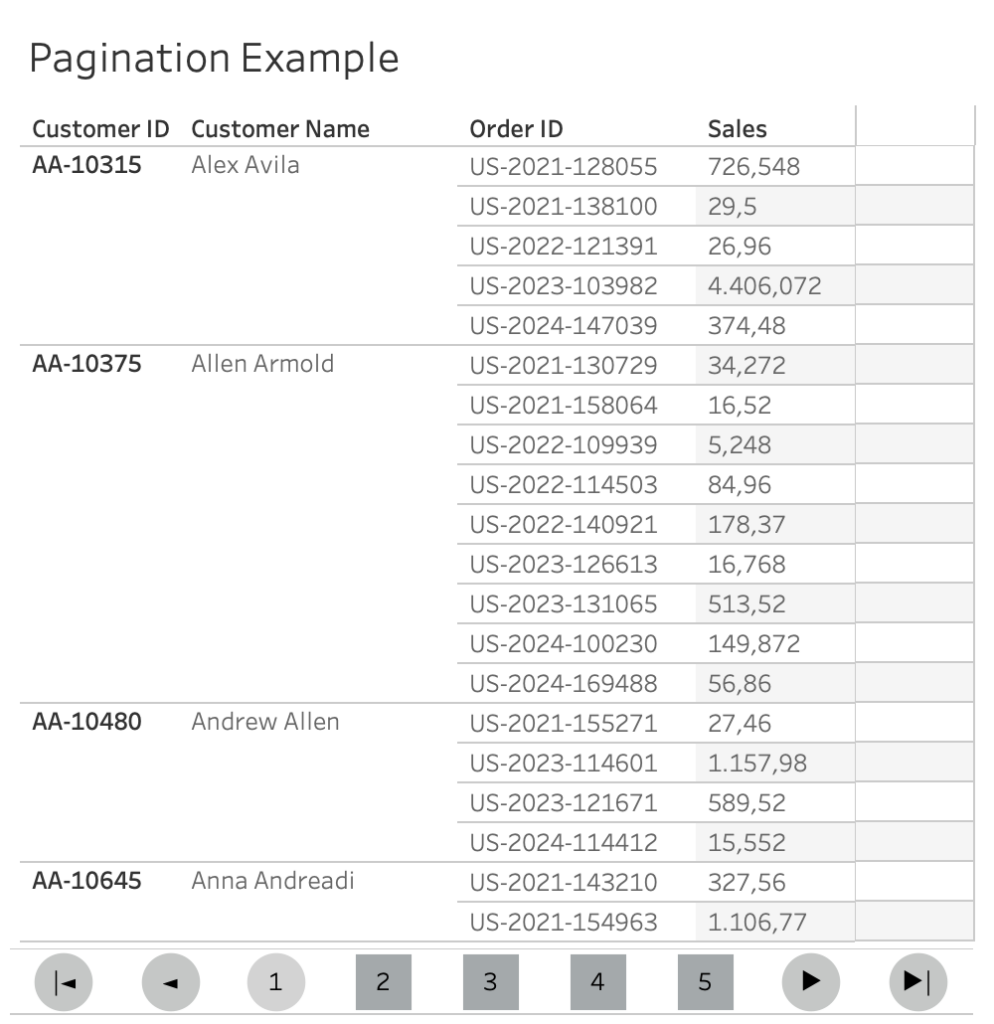Jump to the first page icon

[x=62, y=982]
